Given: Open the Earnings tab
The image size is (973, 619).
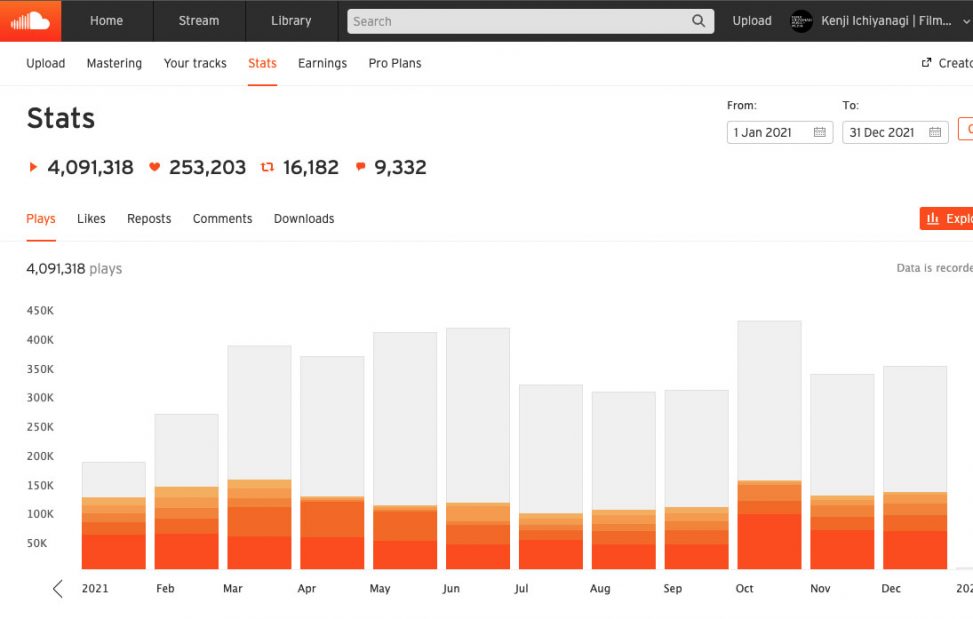Looking at the screenshot, I should 322,63.
